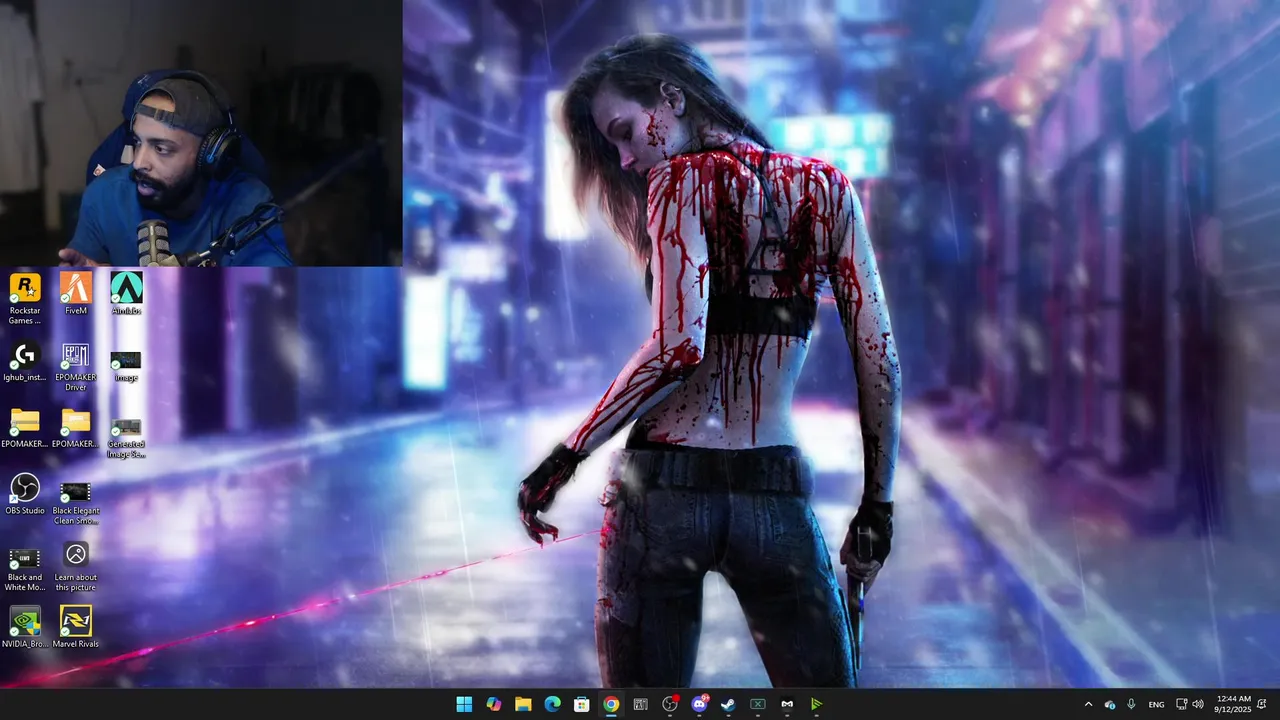Select the lghub_inst... installer icon
Viewport: 1280px width, 720px height.
tap(25, 362)
